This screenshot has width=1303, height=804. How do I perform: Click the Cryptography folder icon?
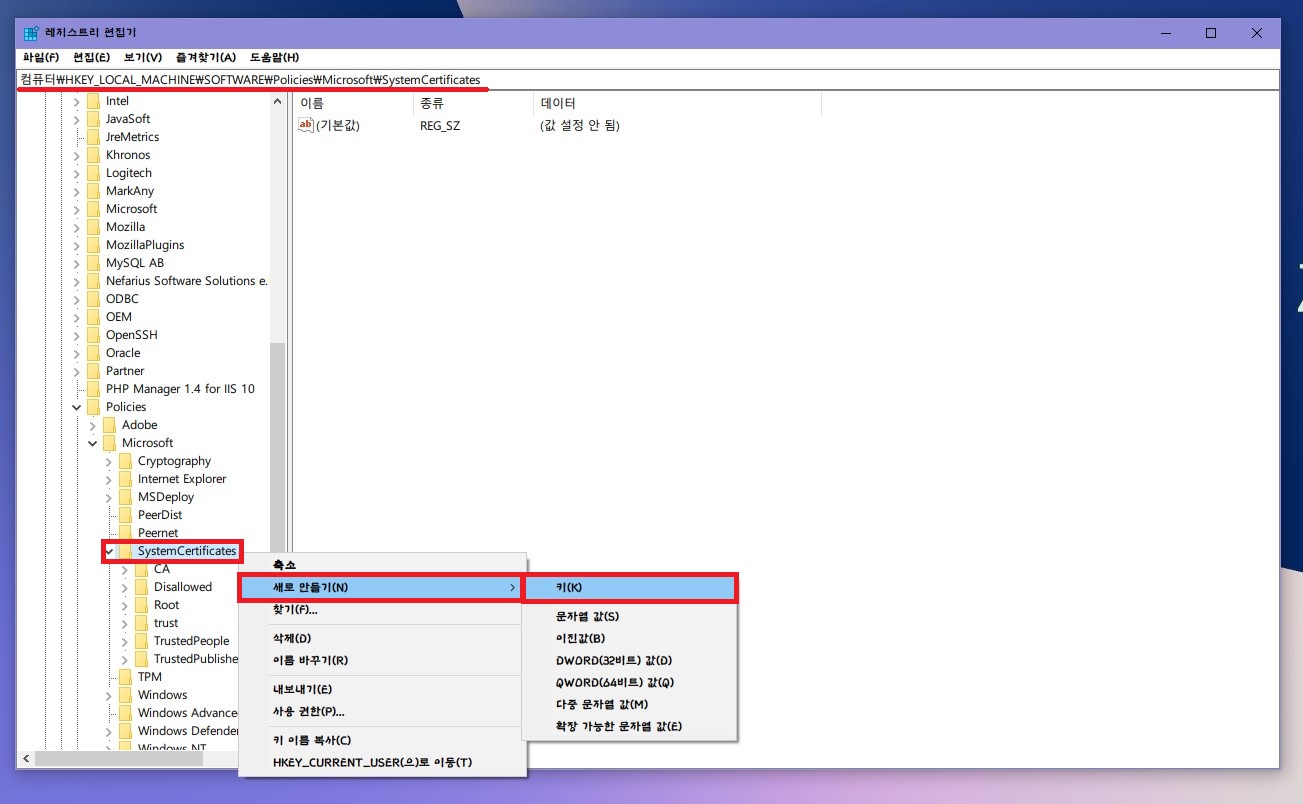point(125,461)
